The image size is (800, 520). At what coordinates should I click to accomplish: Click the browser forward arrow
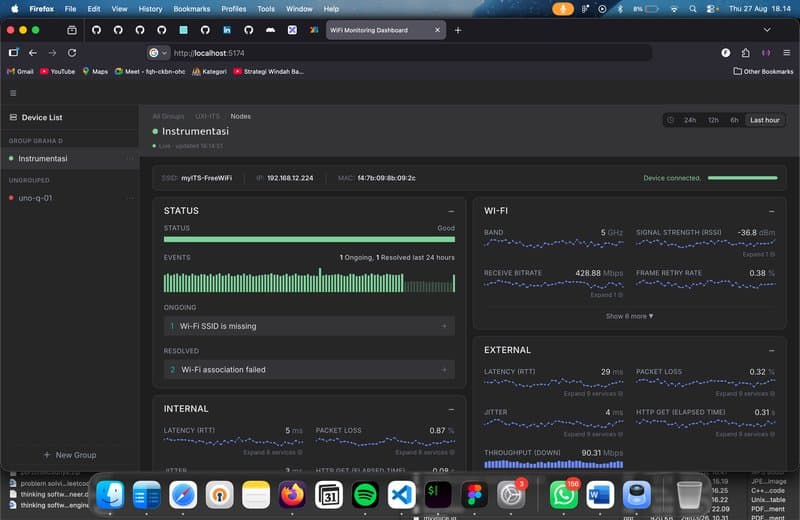coord(52,53)
